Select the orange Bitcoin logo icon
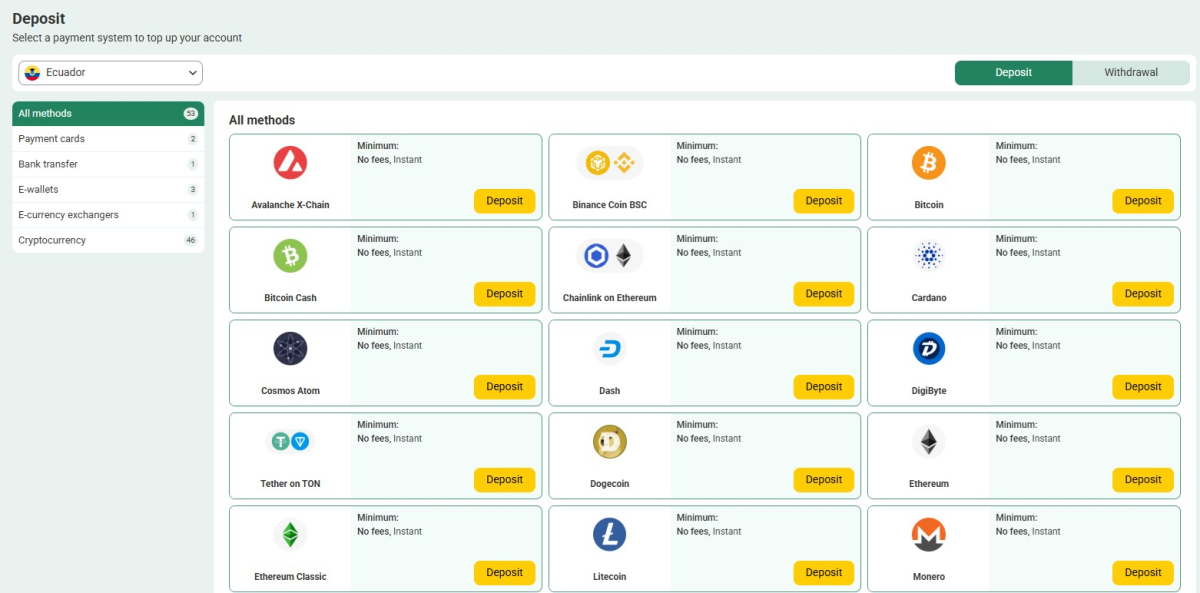Screen dimensions: 1200x593 pyautogui.click(x=929, y=163)
